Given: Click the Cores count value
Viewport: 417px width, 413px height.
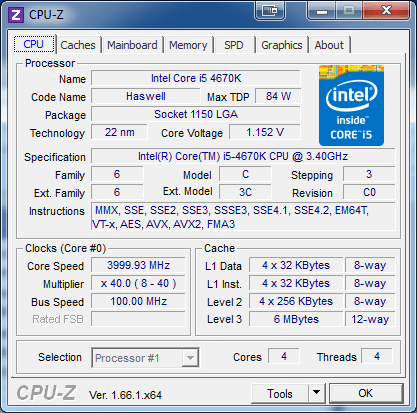Looking at the screenshot, I should 284,356.
